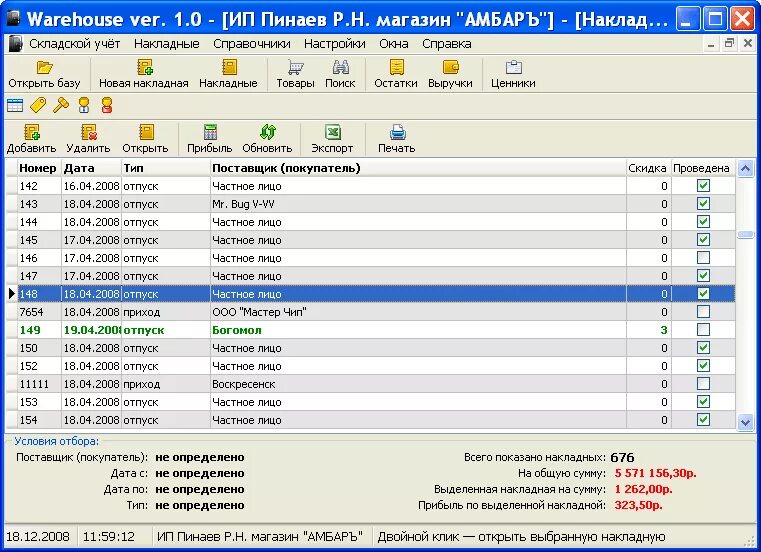Screen dimensions: 761x552
Task: Toggle Проведена checkbox for invoice 154
Action: (703, 419)
